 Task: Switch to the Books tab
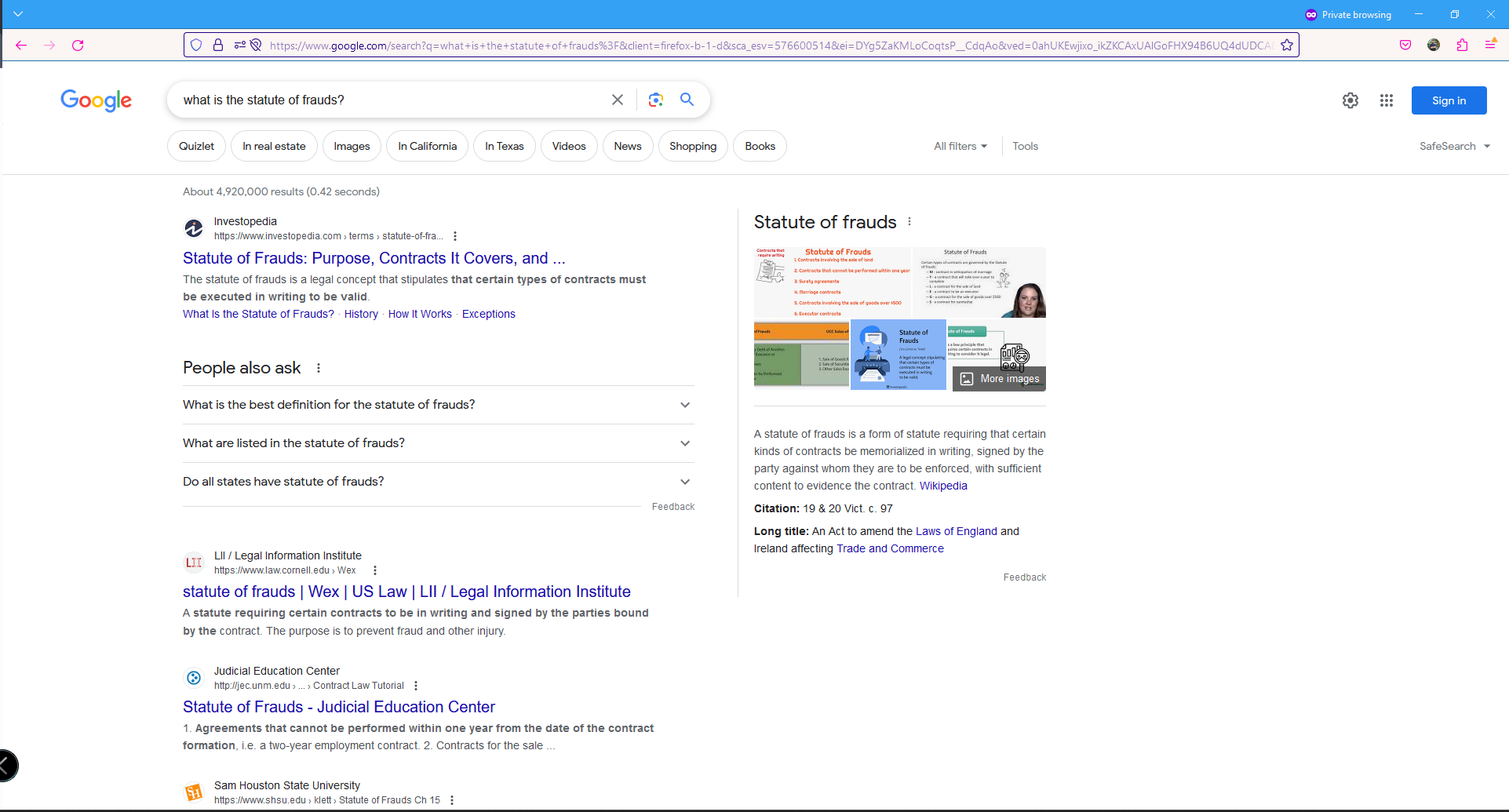coord(760,146)
